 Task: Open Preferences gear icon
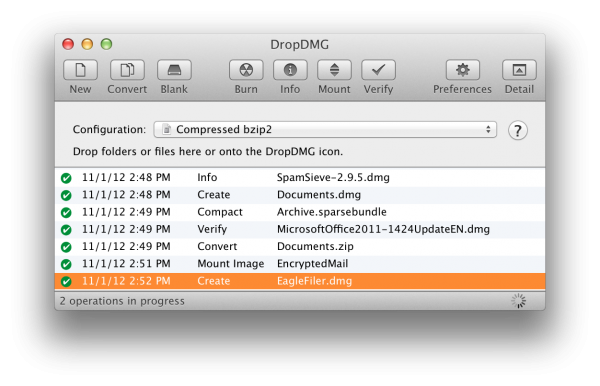coord(463,70)
